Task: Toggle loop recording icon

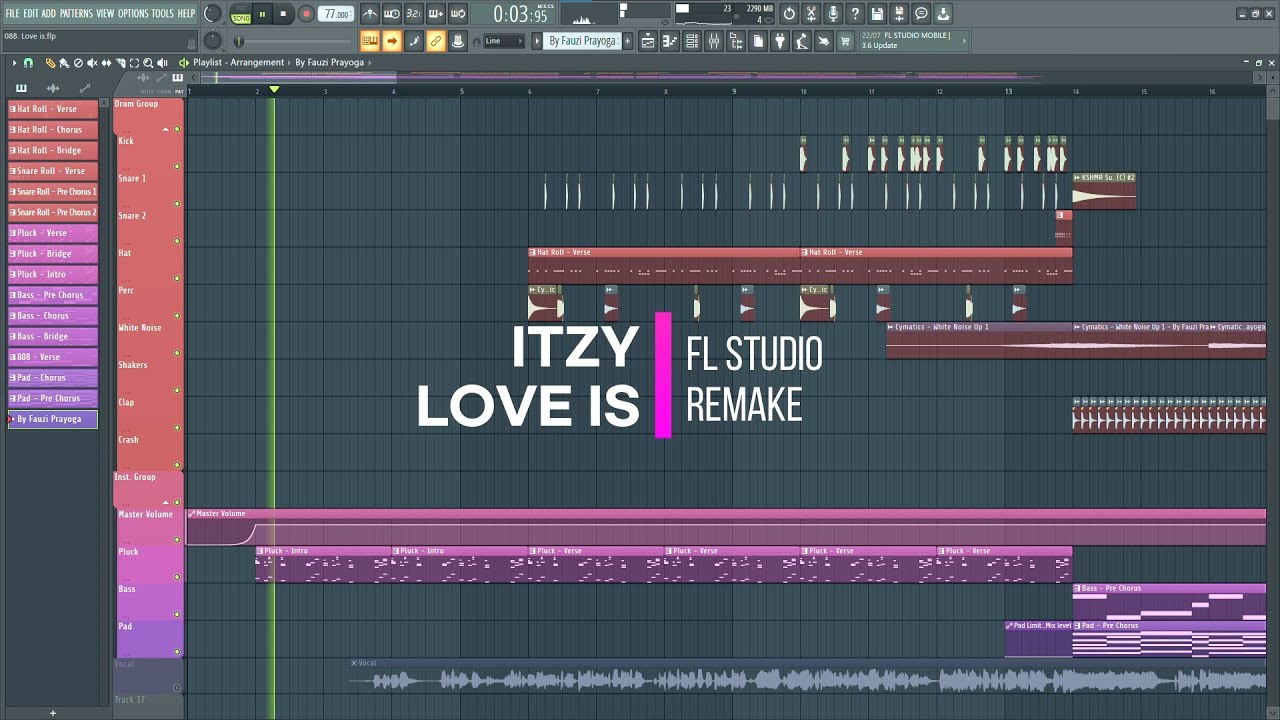Action: [458, 14]
